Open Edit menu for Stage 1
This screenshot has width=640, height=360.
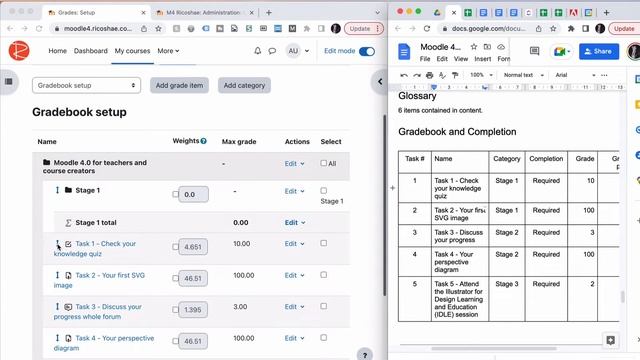[x=294, y=191]
